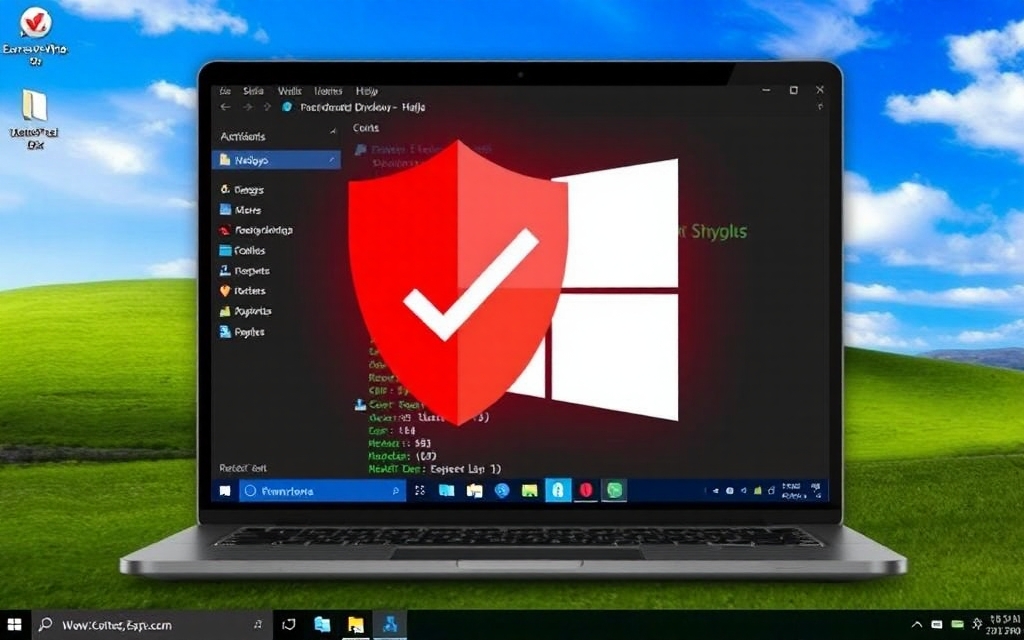Select the "Papites" sidebar item at list bottom
This screenshot has height=640, width=1024.
(242, 332)
